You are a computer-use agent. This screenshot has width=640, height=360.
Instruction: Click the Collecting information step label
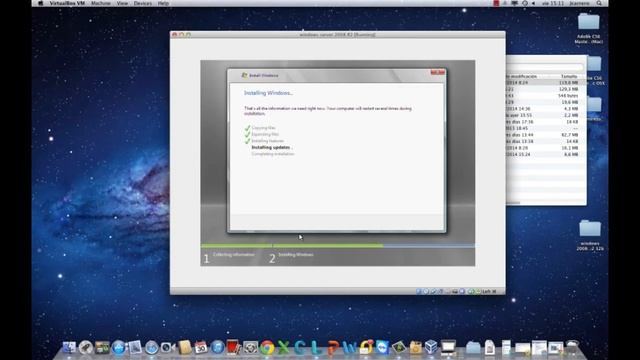233,255
